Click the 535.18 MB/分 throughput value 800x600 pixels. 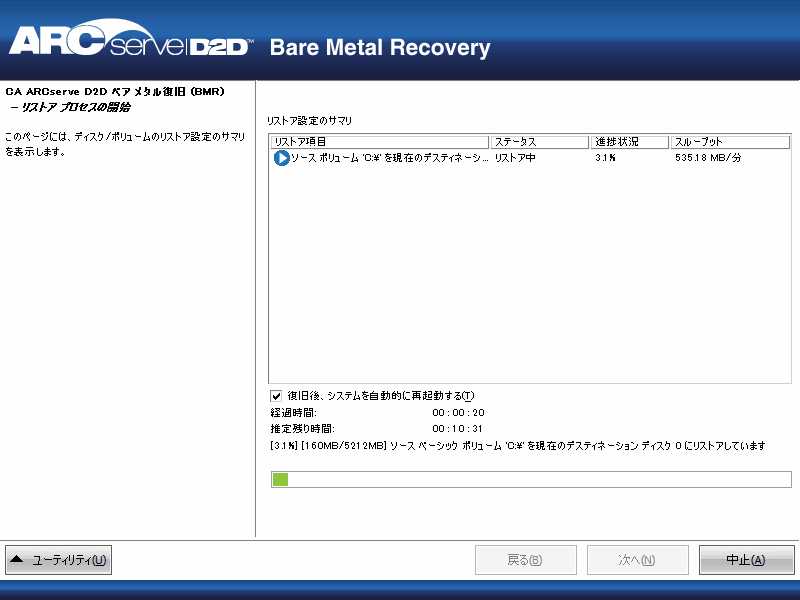tap(708, 158)
